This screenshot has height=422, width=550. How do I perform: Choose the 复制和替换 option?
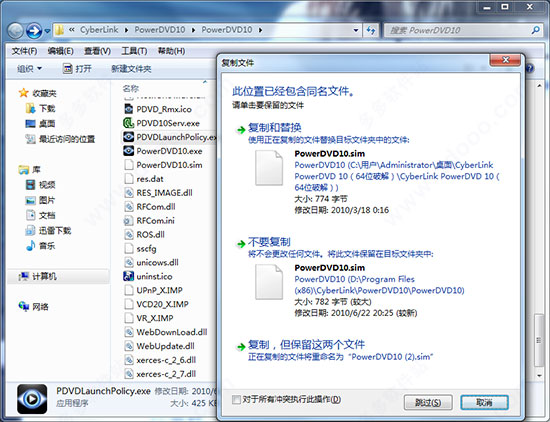275,128
